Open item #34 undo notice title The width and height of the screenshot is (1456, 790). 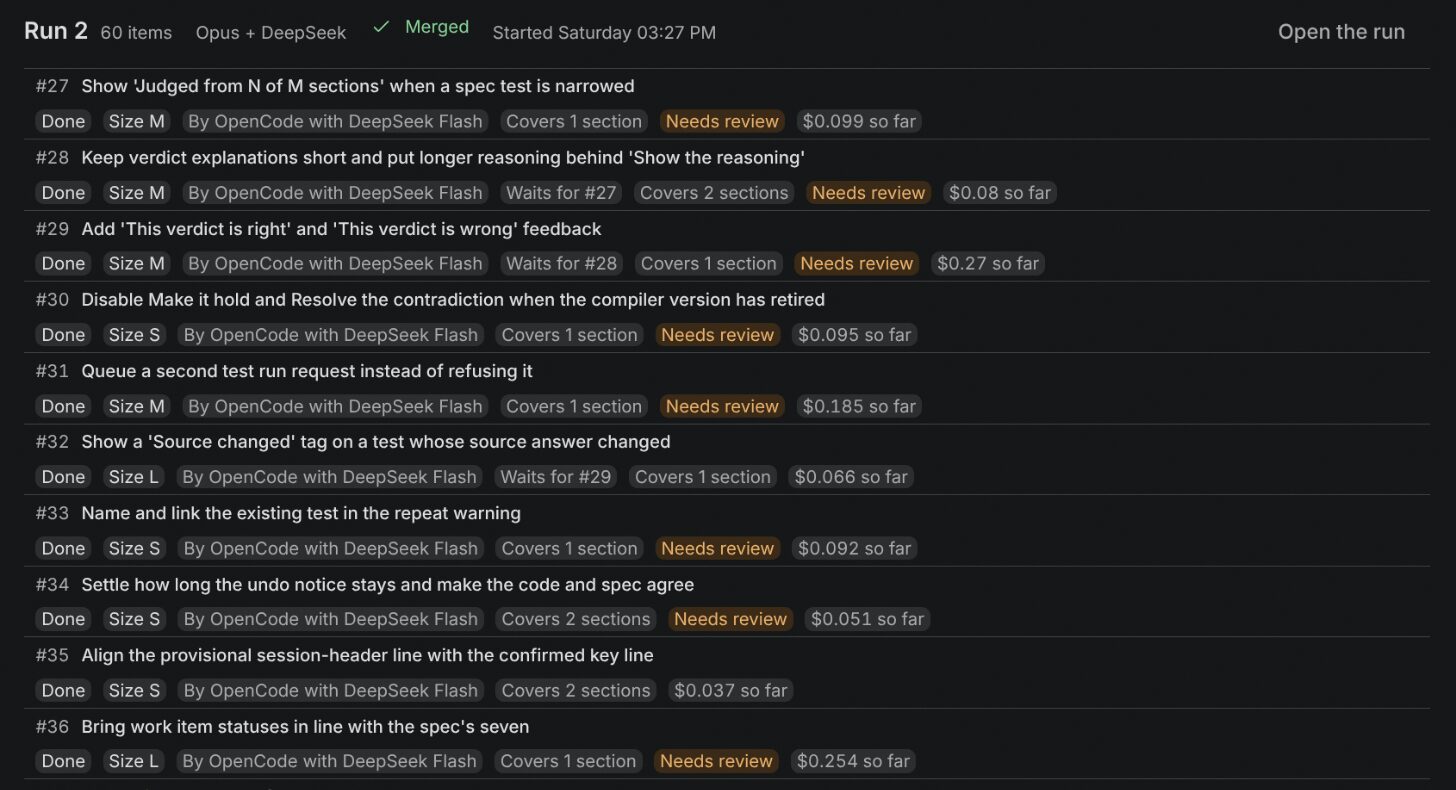pos(388,584)
